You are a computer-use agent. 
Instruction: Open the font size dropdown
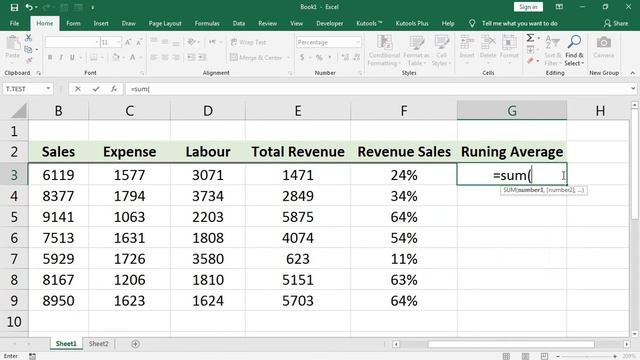[118, 42]
